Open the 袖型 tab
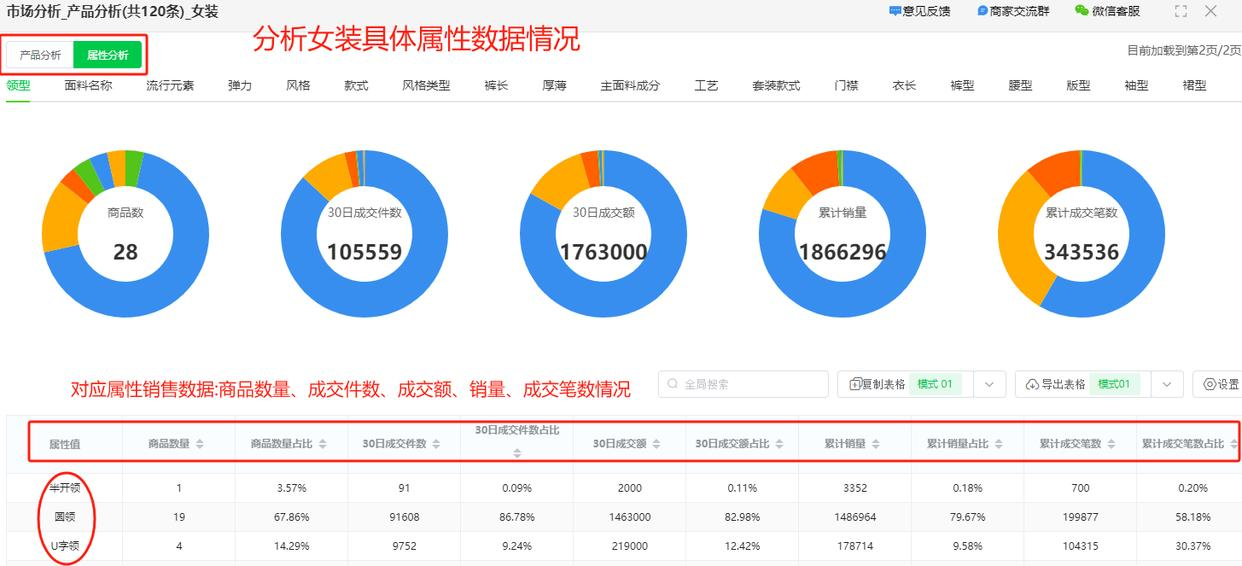The height and width of the screenshot is (566, 1242). tap(1136, 86)
